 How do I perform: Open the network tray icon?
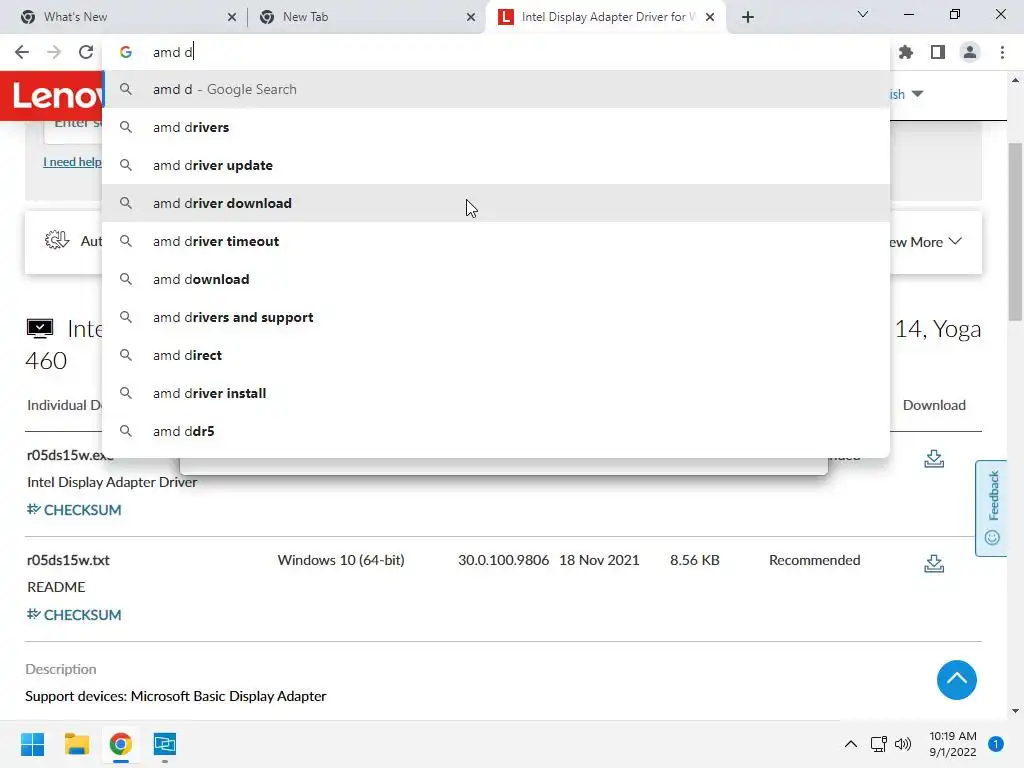point(878,744)
